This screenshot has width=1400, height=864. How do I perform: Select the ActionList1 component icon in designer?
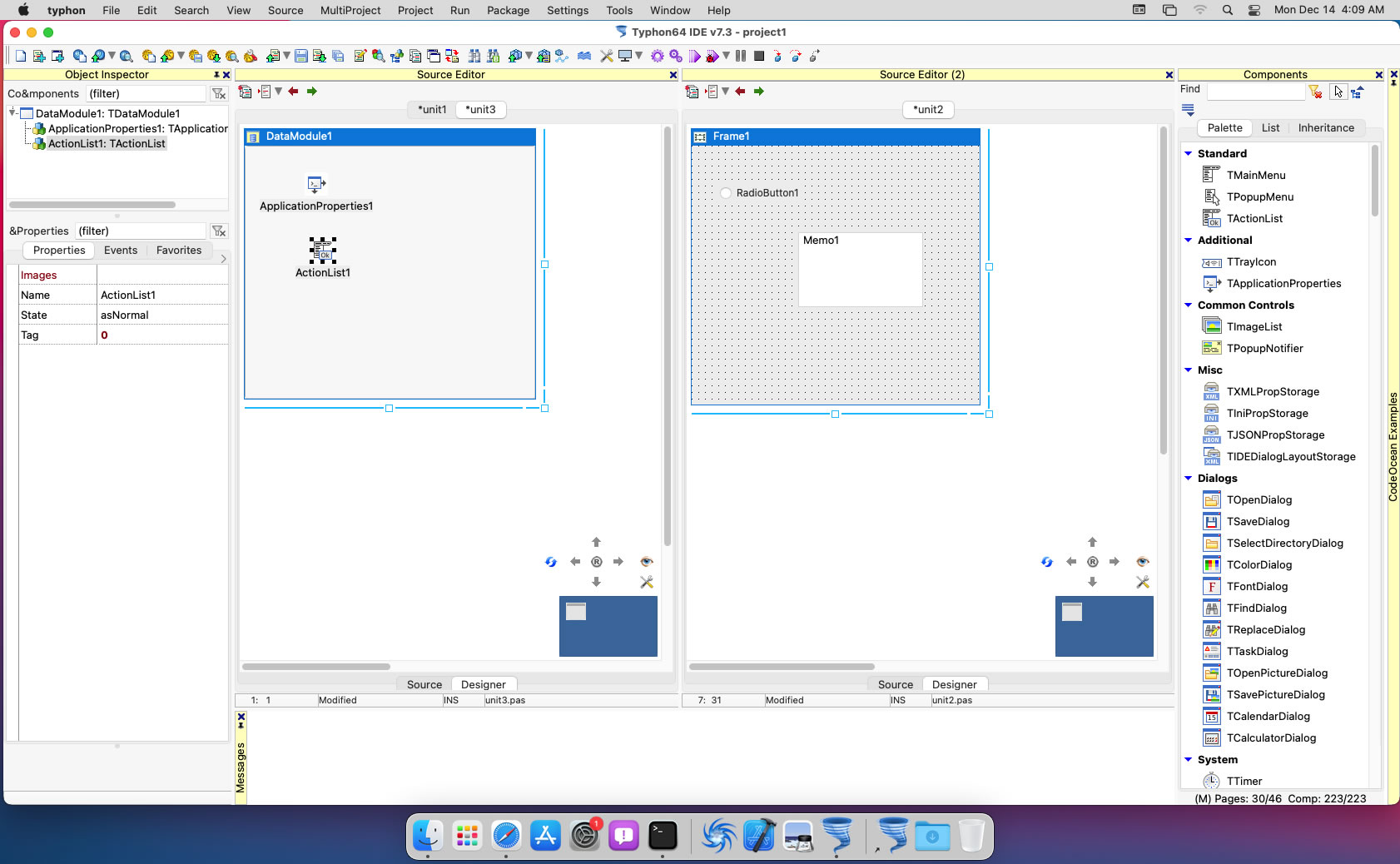tap(323, 250)
